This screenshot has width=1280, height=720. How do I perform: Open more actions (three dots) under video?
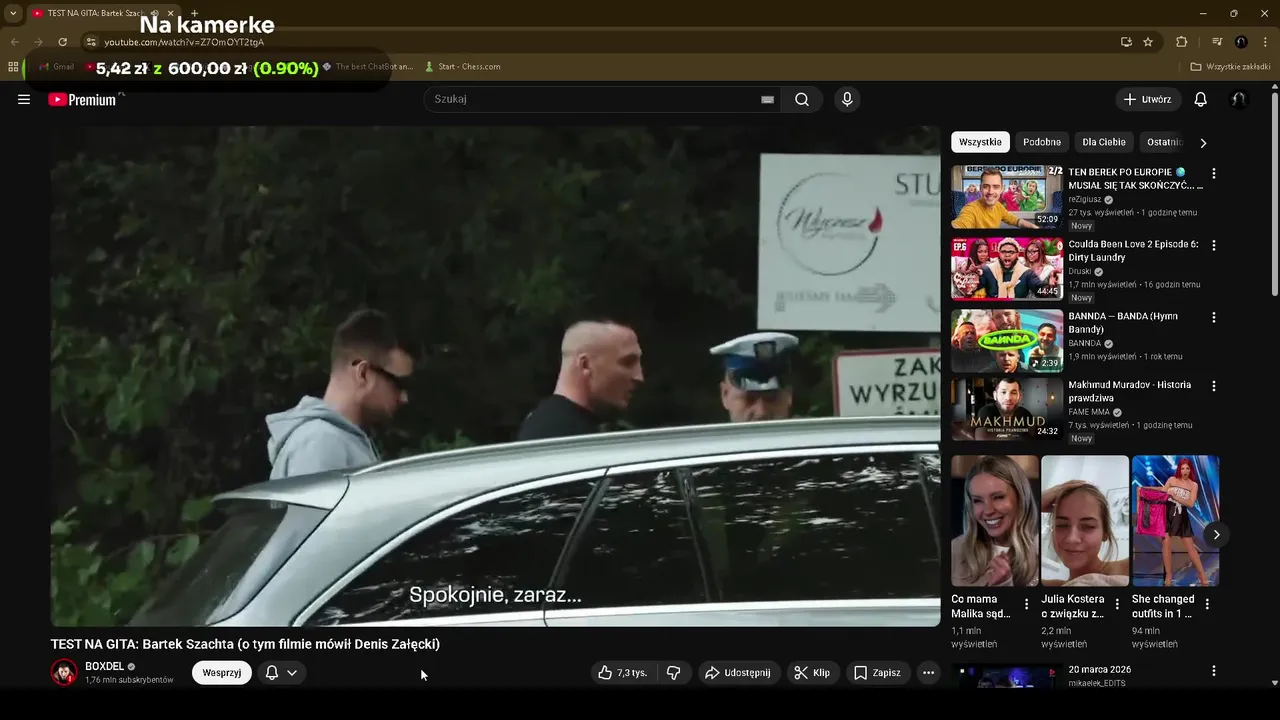pos(928,673)
